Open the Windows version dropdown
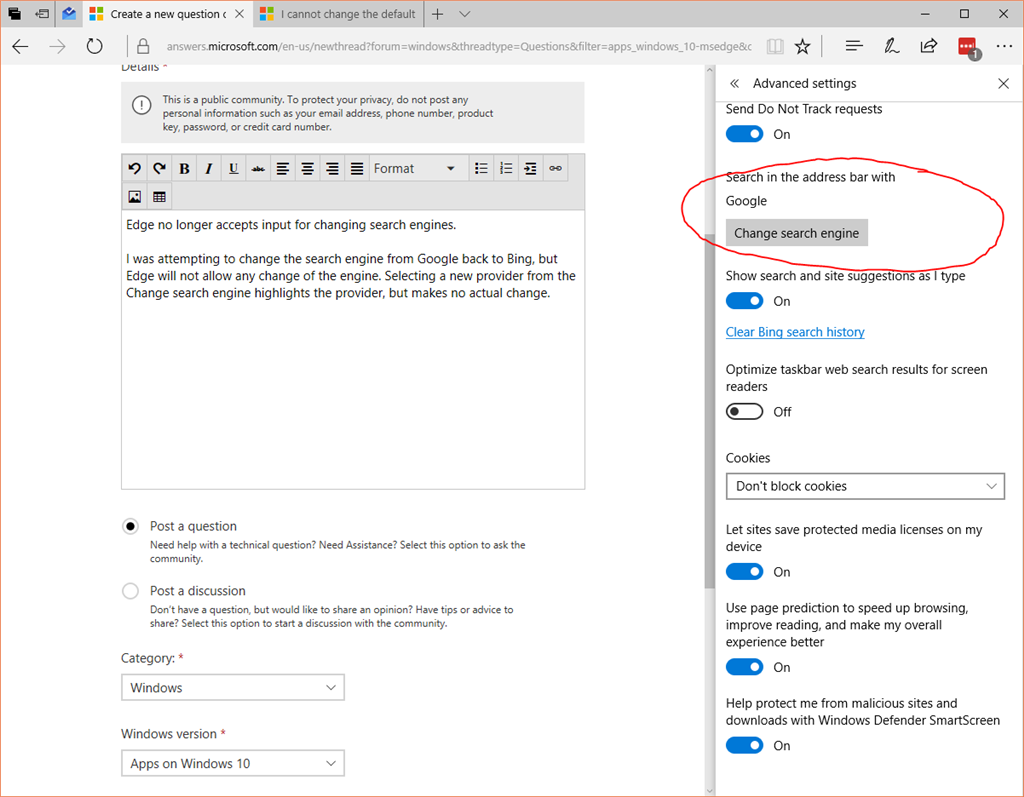Image resolution: width=1024 pixels, height=797 pixels. tap(232, 763)
